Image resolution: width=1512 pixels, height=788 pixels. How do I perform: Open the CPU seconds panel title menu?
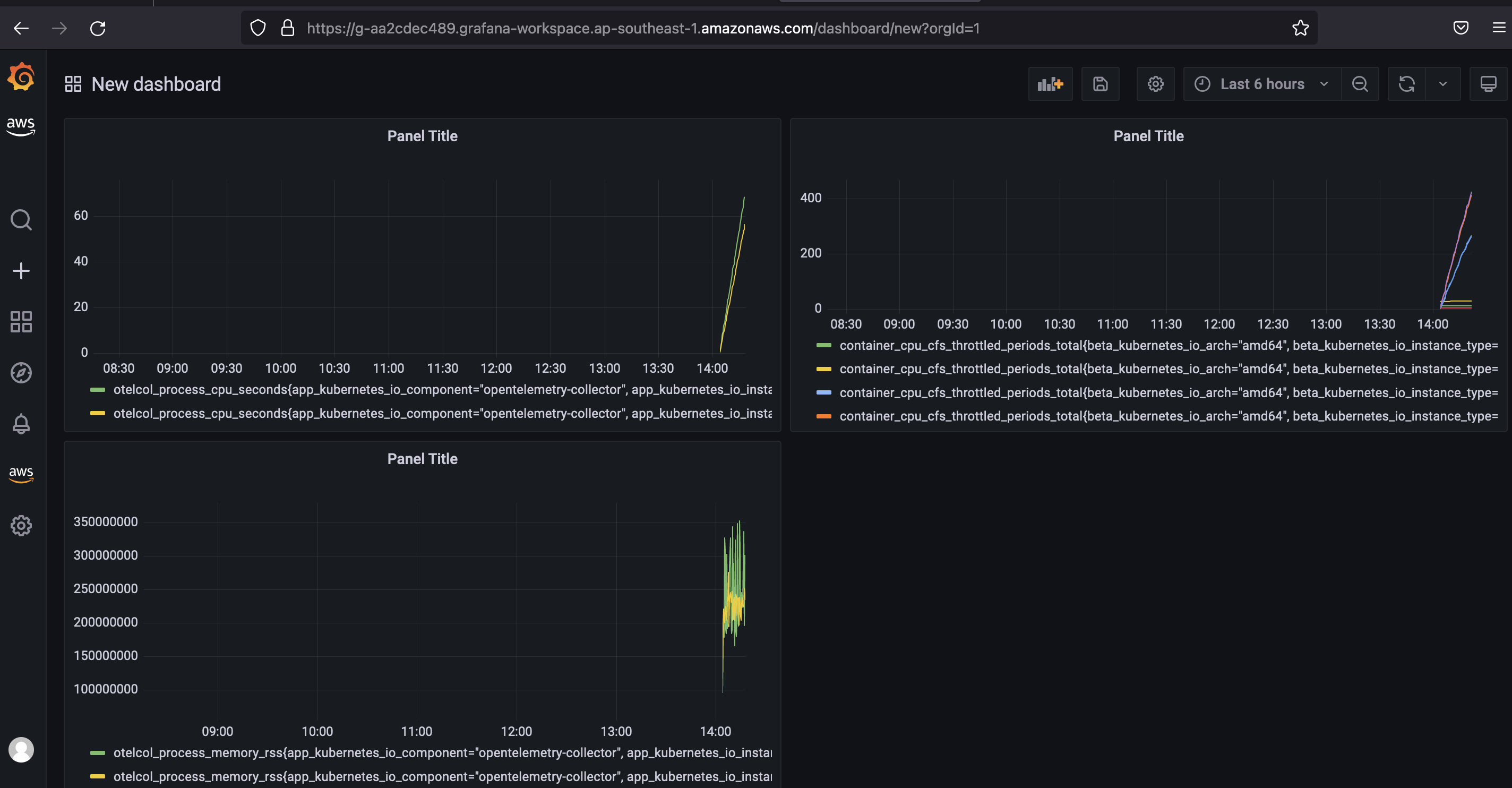pos(422,136)
